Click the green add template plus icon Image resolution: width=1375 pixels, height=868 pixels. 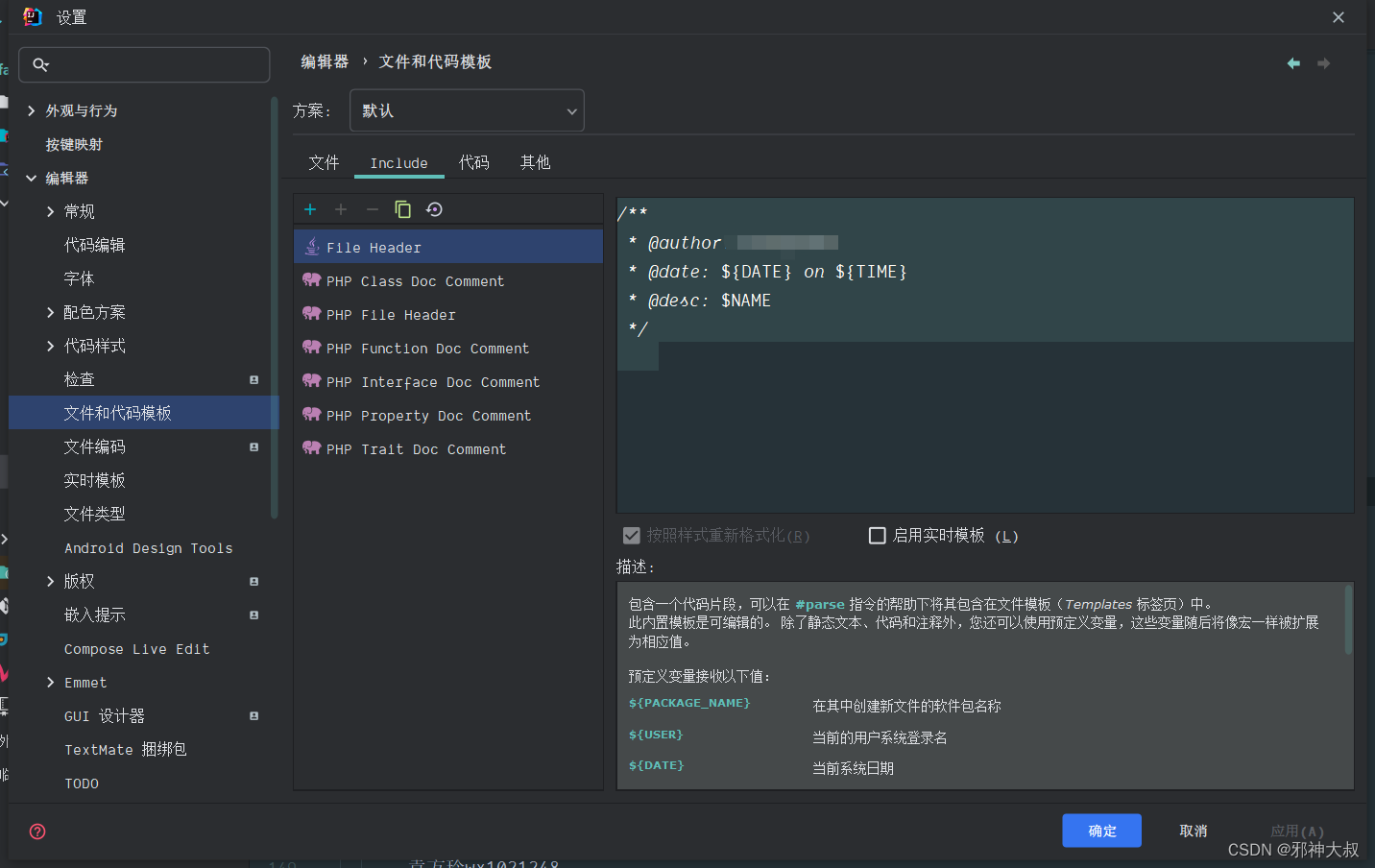click(310, 209)
